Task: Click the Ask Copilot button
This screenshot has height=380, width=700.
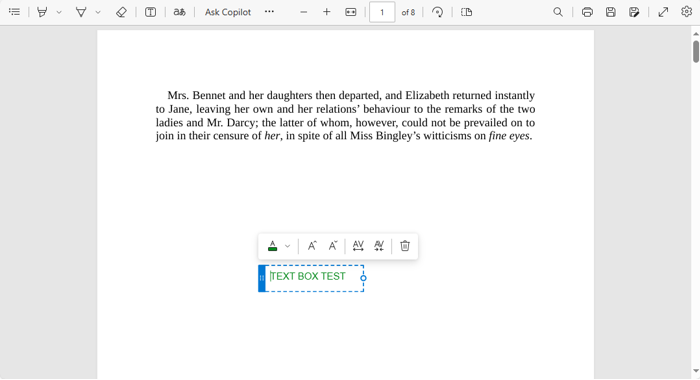Action: pos(228,12)
